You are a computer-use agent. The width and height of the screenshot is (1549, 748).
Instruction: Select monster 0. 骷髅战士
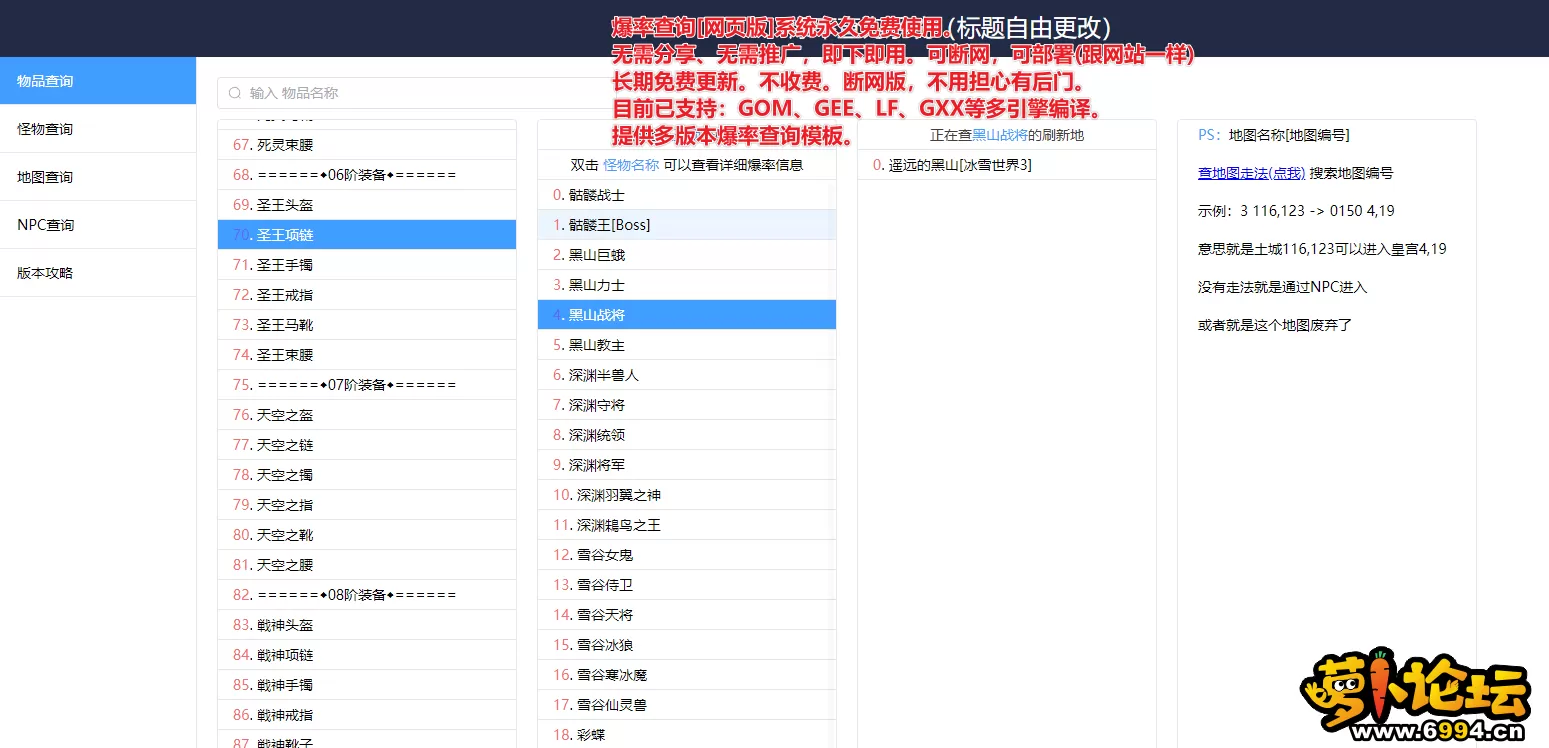(687, 195)
